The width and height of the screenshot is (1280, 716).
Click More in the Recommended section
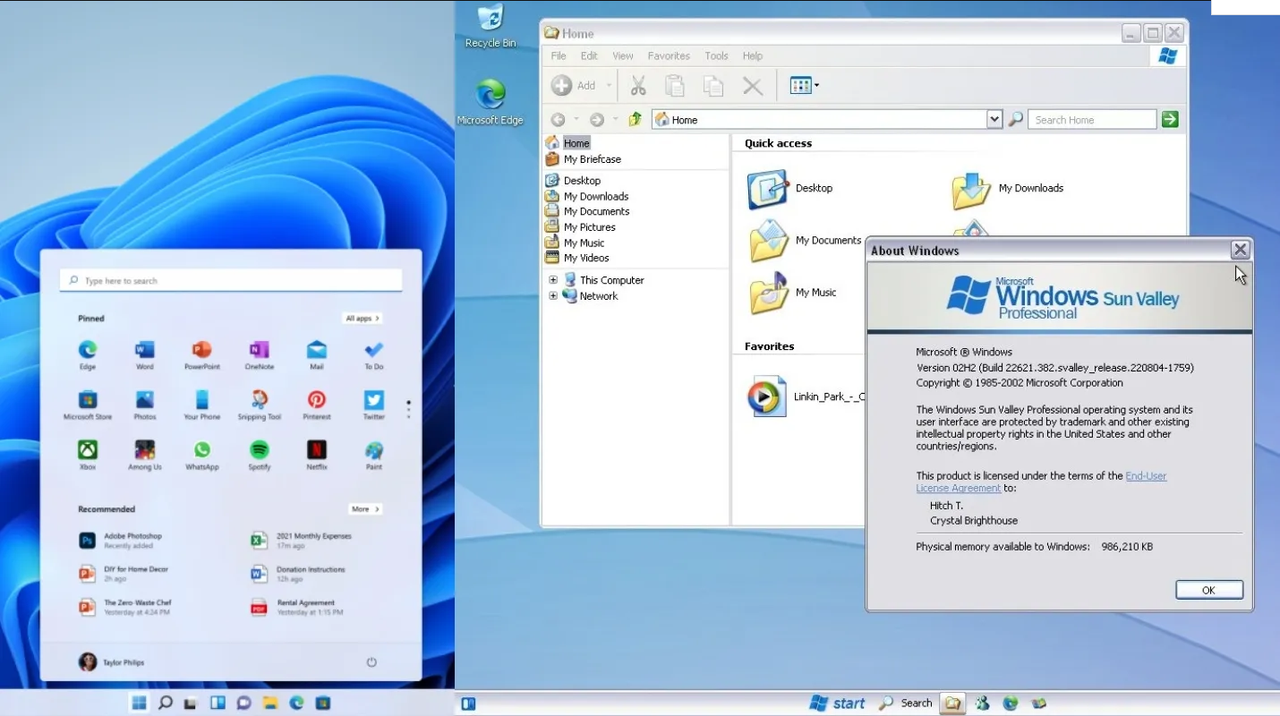point(365,509)
